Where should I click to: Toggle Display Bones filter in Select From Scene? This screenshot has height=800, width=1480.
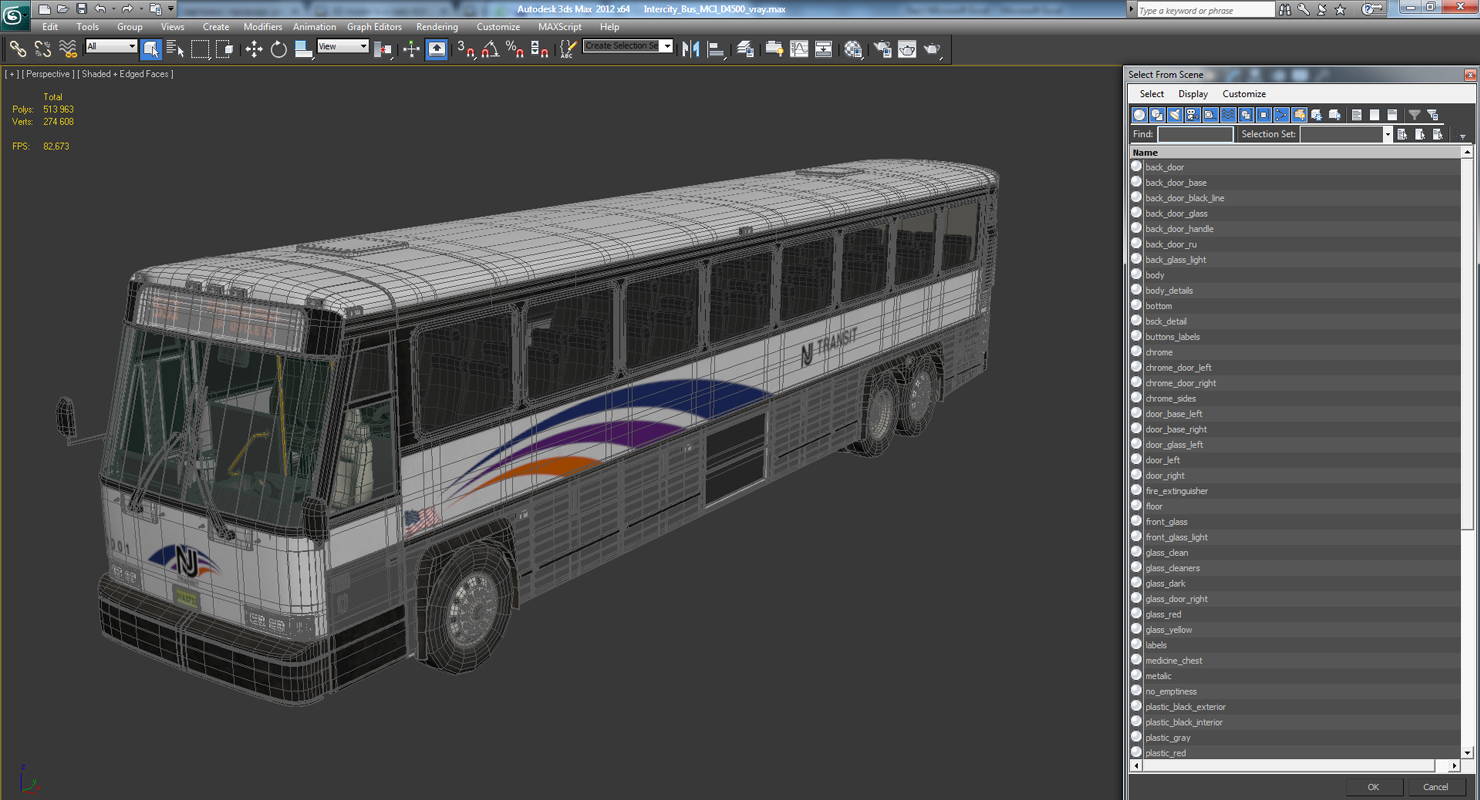click(x=1281, y=115)
